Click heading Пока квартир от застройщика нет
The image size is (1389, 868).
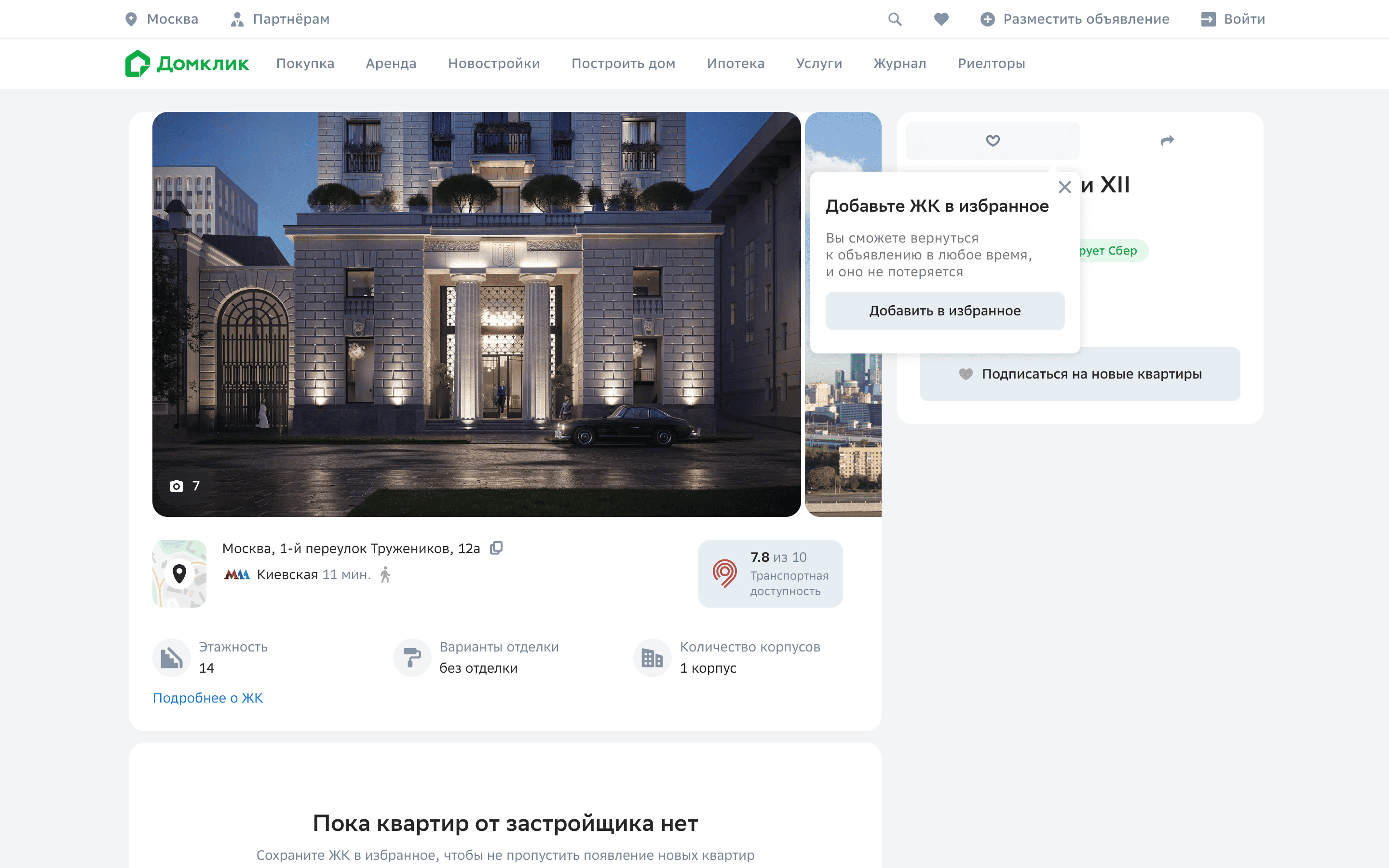click(x=505, y=823)
